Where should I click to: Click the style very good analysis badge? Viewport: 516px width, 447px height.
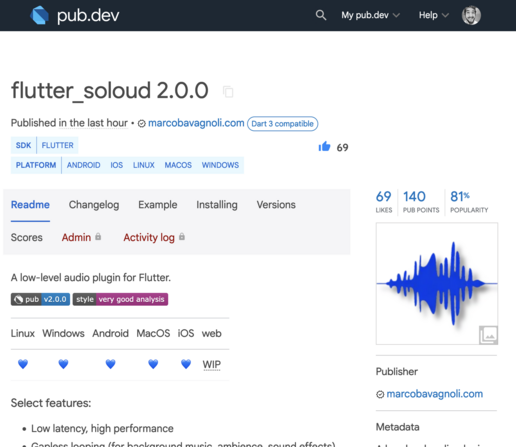(x=120, y=299)
